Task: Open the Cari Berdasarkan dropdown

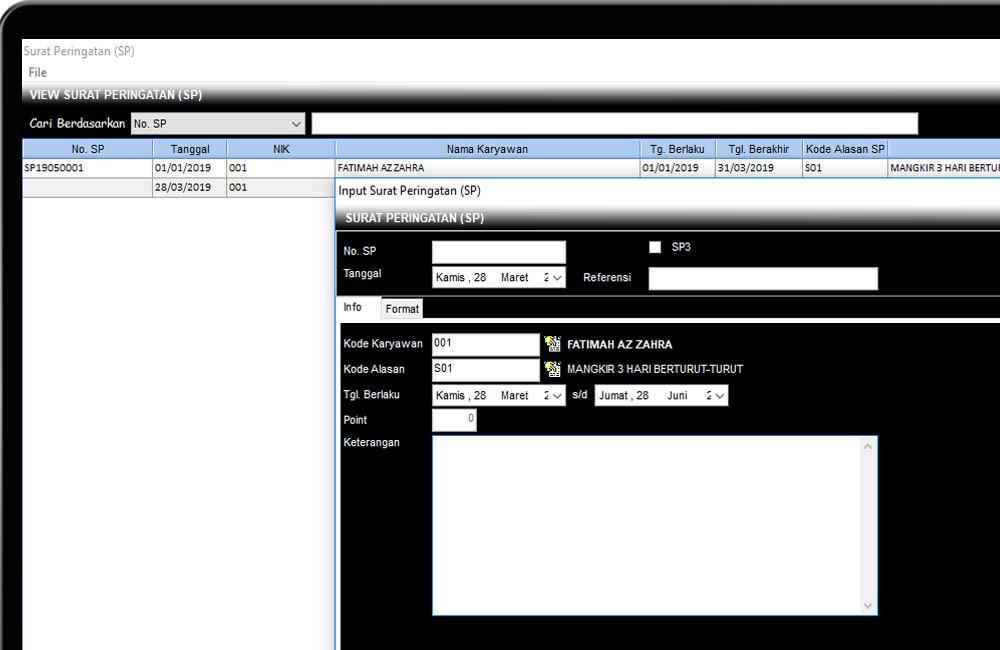Action: [296, 124]
